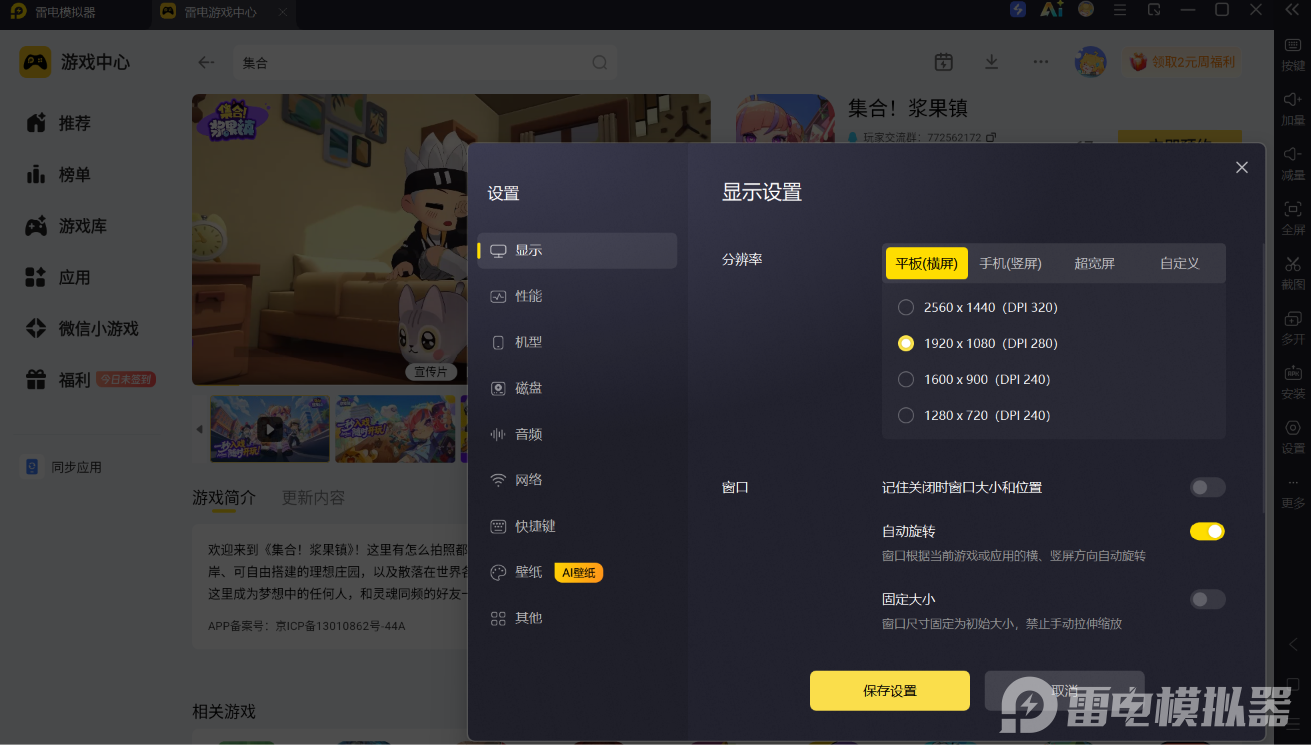Open the AI assistant icon in title bar
The width and height of the screenshot is (1311, 745).
click(x=1051, y=10)
